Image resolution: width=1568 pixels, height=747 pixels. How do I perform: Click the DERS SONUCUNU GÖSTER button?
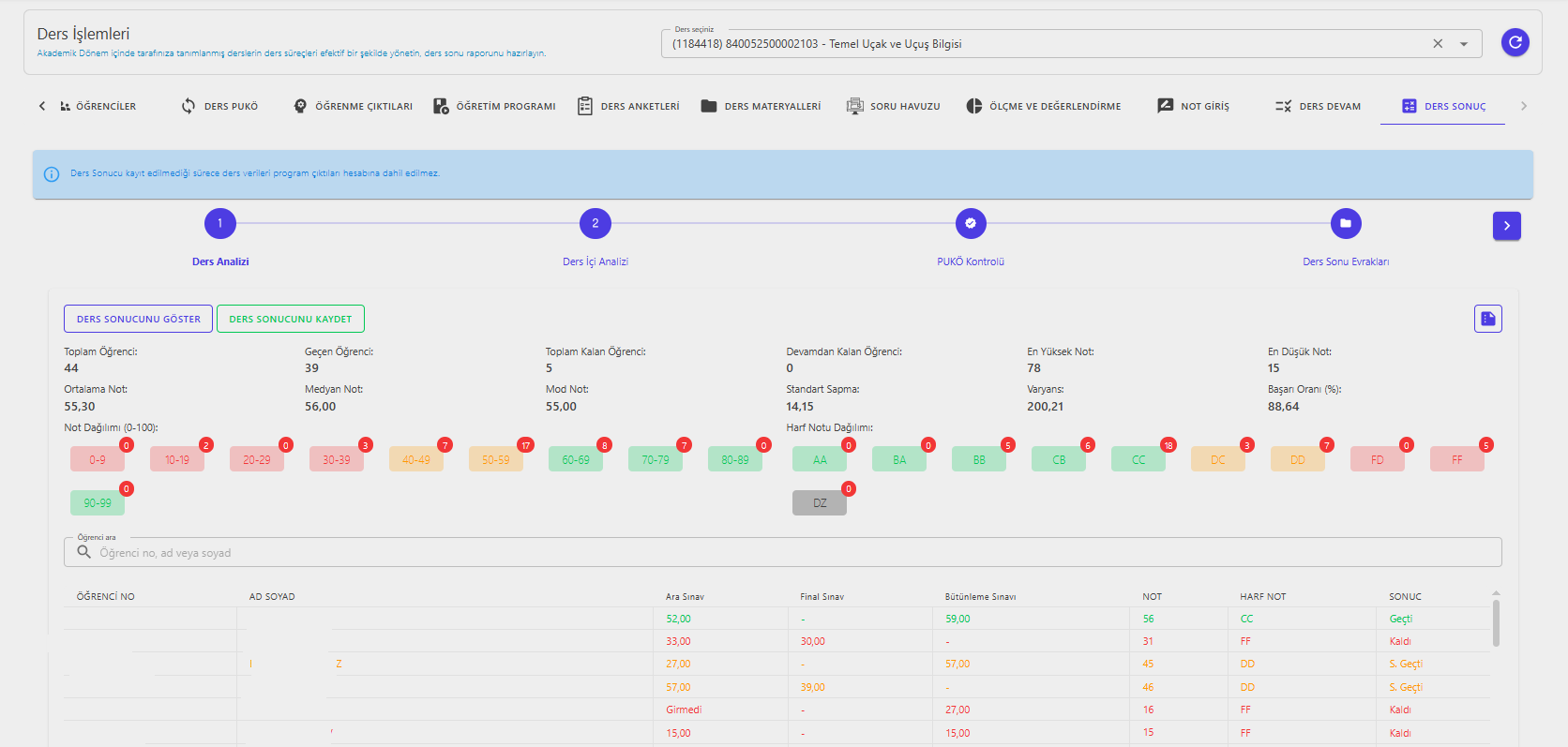pos(139,319)
